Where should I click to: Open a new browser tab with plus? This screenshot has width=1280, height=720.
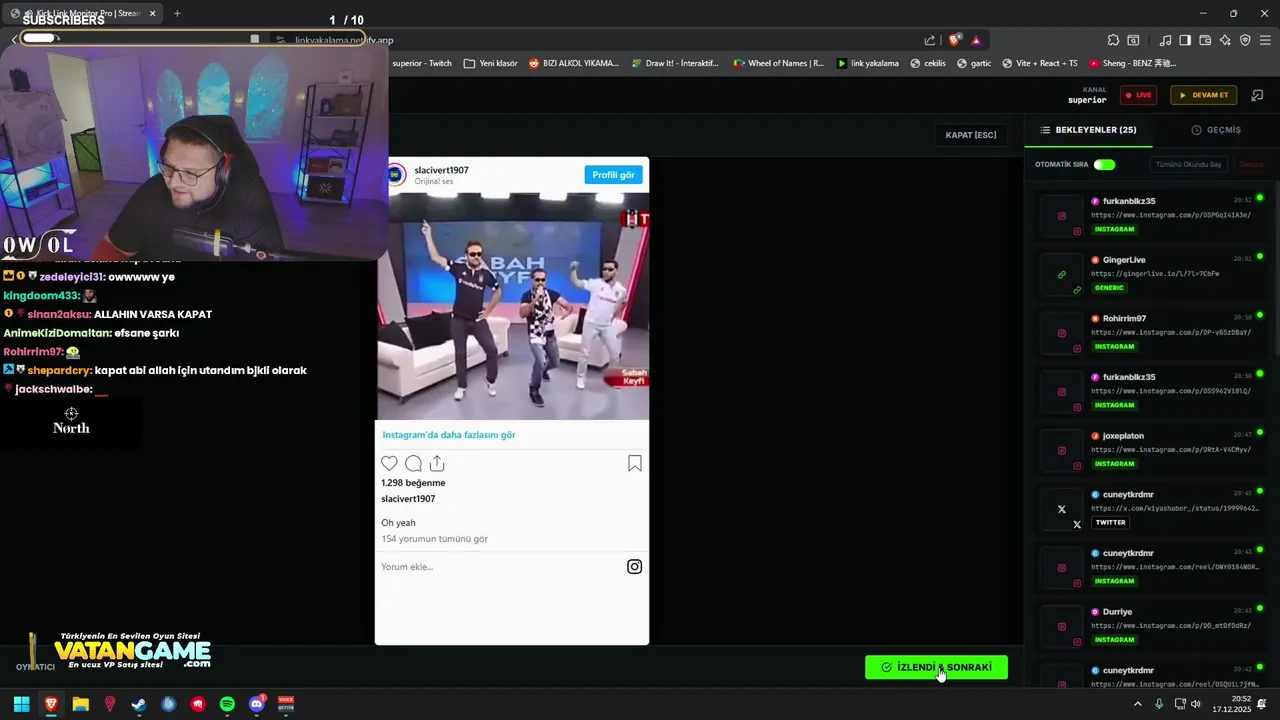coord(177,13)
